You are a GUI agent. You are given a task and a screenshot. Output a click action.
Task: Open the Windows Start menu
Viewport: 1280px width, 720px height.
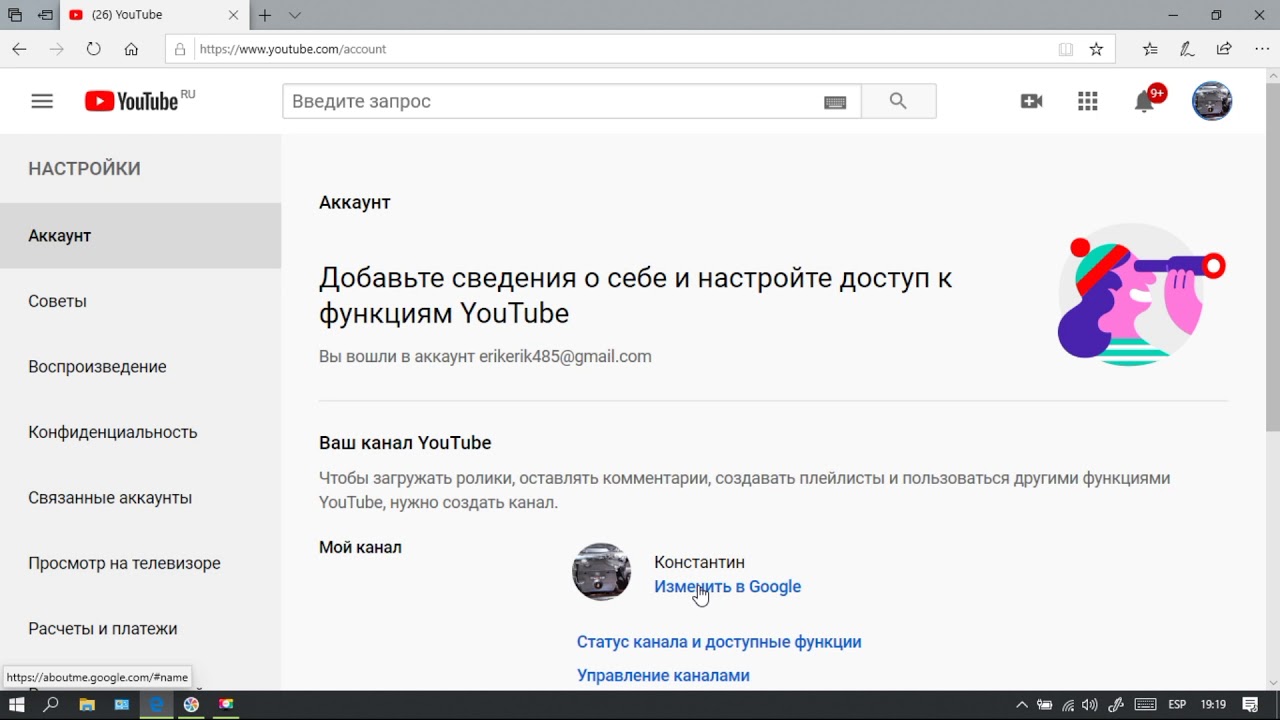(x=17, y=704)
